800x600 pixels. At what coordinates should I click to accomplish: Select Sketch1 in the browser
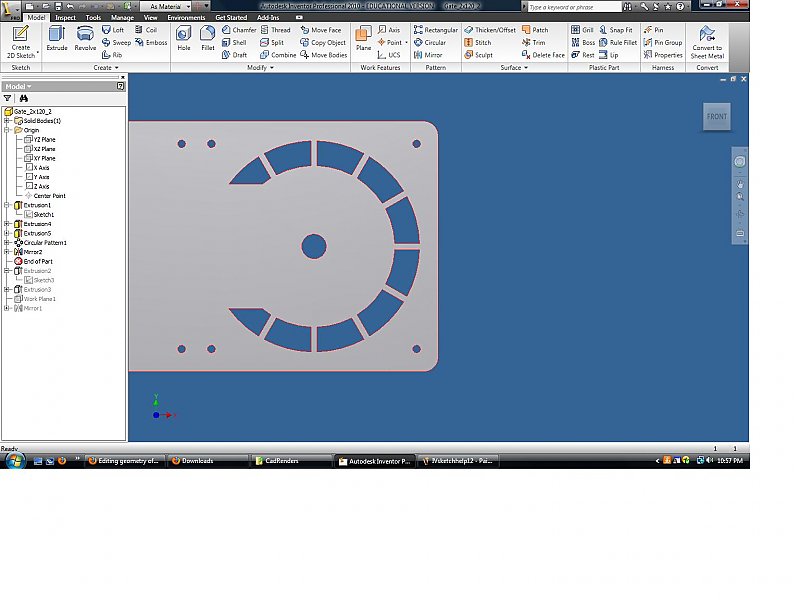[x=39, y=215]
